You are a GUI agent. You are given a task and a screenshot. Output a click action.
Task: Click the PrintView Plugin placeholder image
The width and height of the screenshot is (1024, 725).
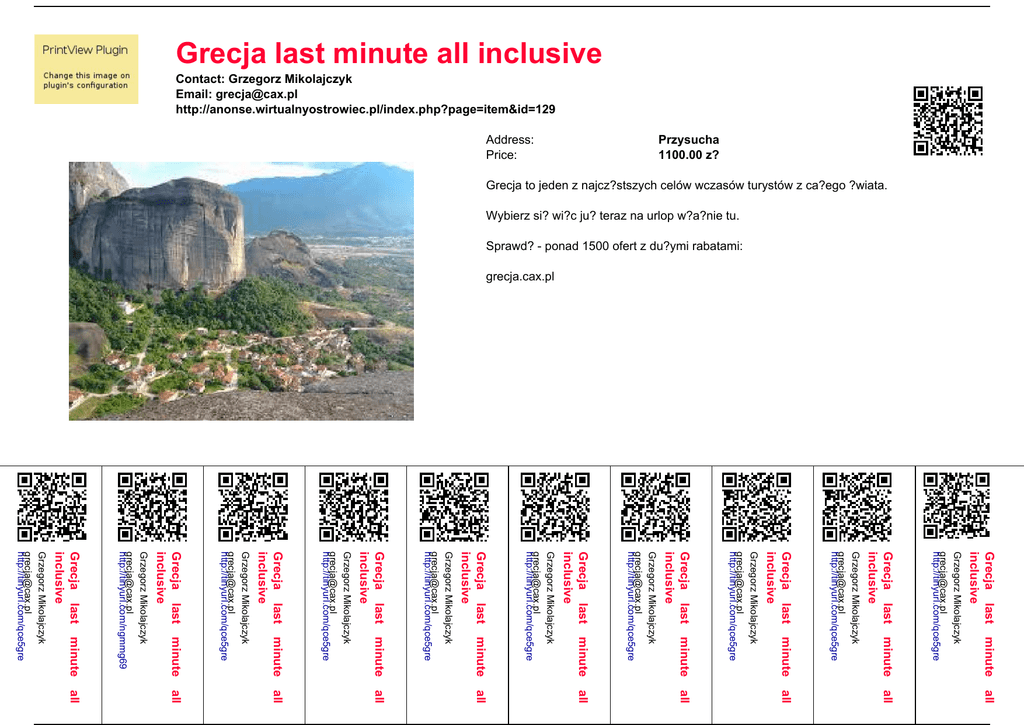[x=86, y=69]
